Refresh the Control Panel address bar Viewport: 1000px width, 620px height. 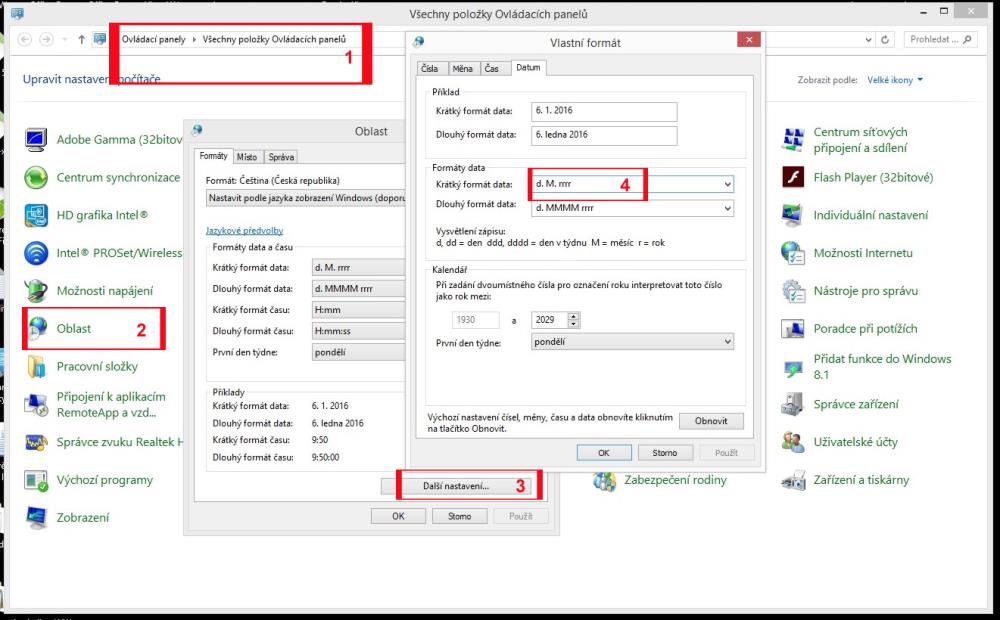885,40
